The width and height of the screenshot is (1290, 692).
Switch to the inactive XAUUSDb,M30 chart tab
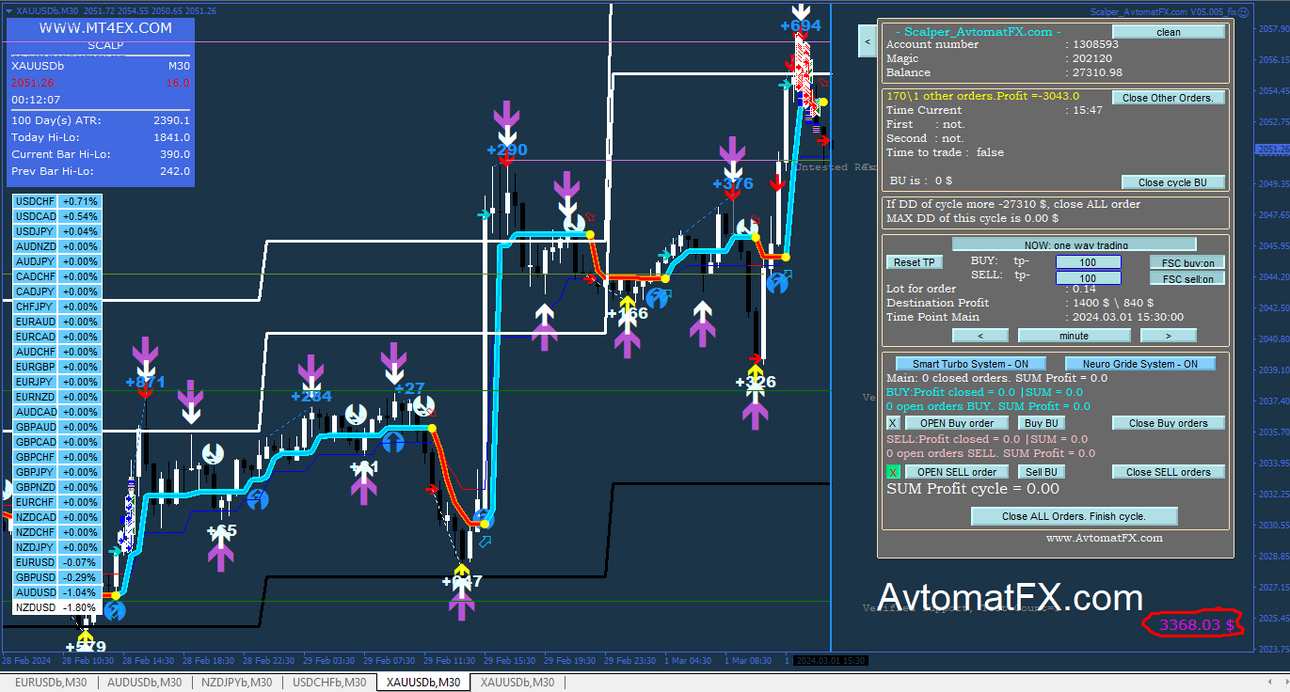click(517, 682)
